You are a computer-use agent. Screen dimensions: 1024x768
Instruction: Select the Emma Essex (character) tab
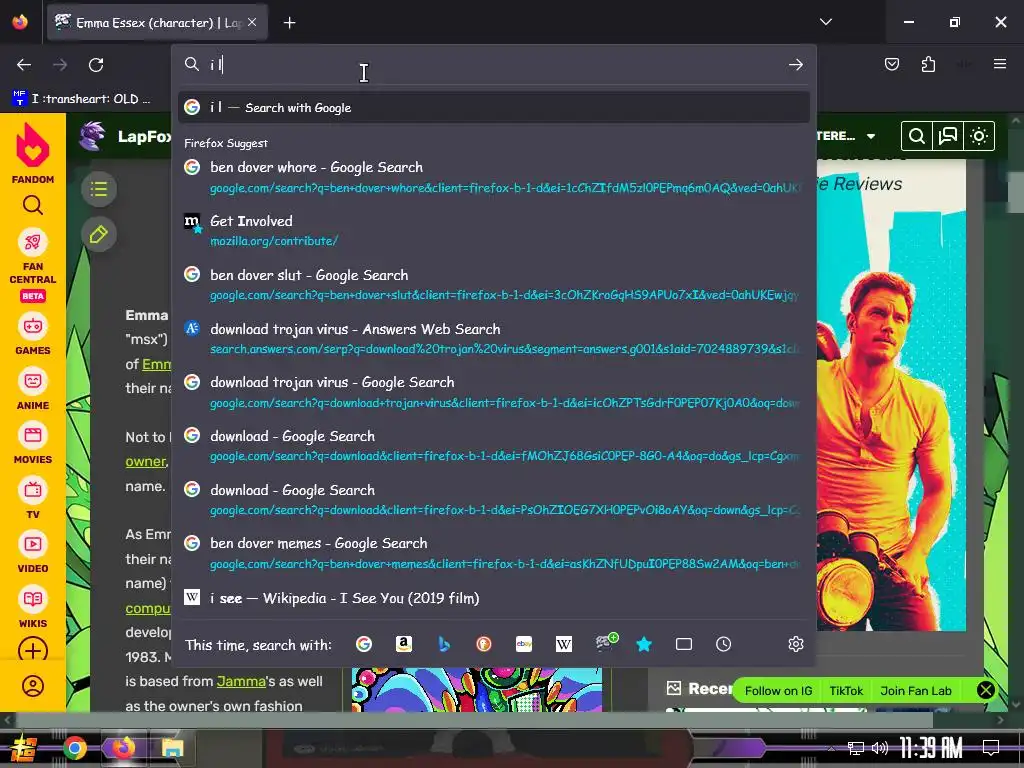coord(157,22)
